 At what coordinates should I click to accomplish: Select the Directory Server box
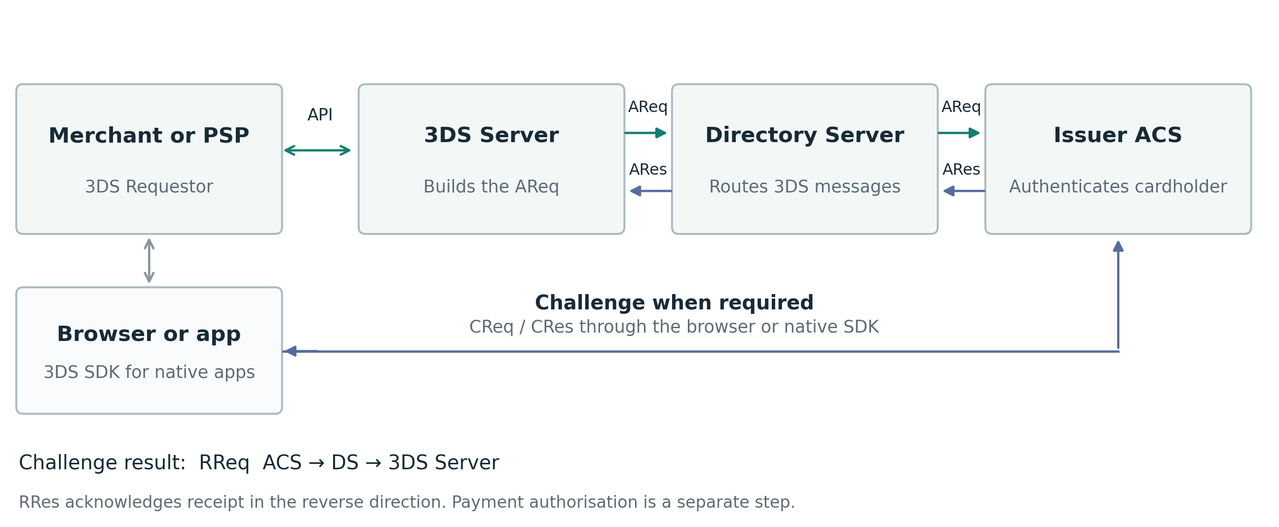[x=805, y=159]
